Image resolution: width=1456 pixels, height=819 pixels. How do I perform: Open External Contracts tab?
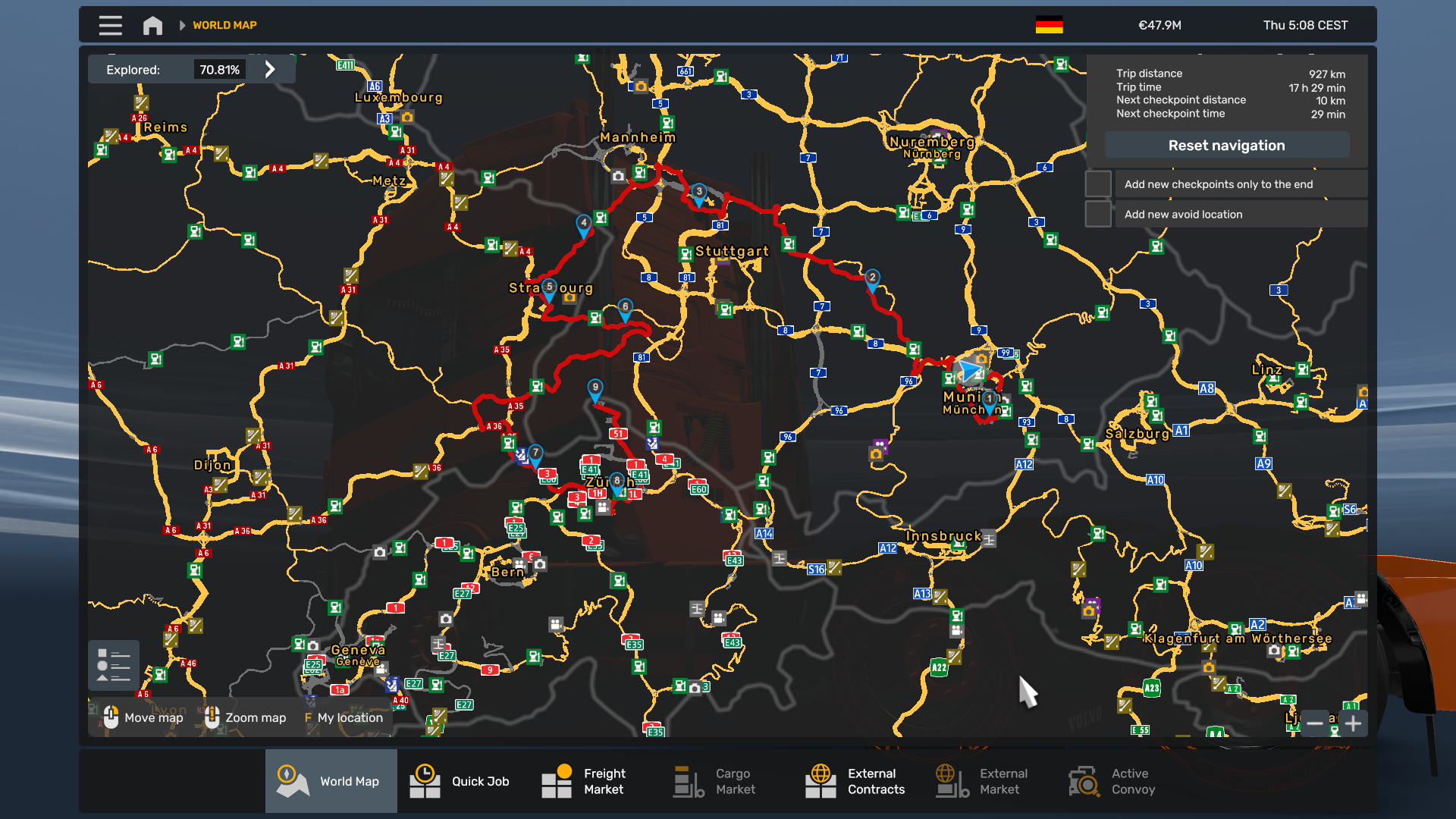[x=855, y=781]
